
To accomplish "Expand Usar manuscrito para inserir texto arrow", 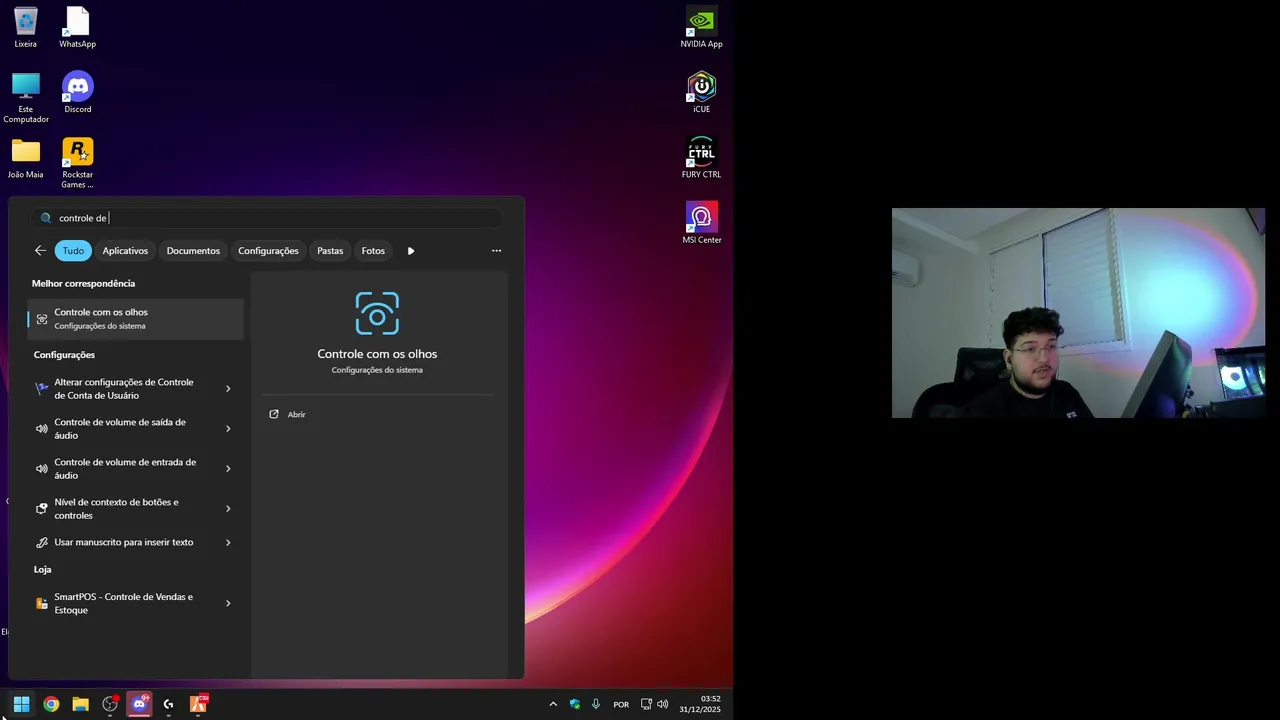I will click(x=228, y=542).
